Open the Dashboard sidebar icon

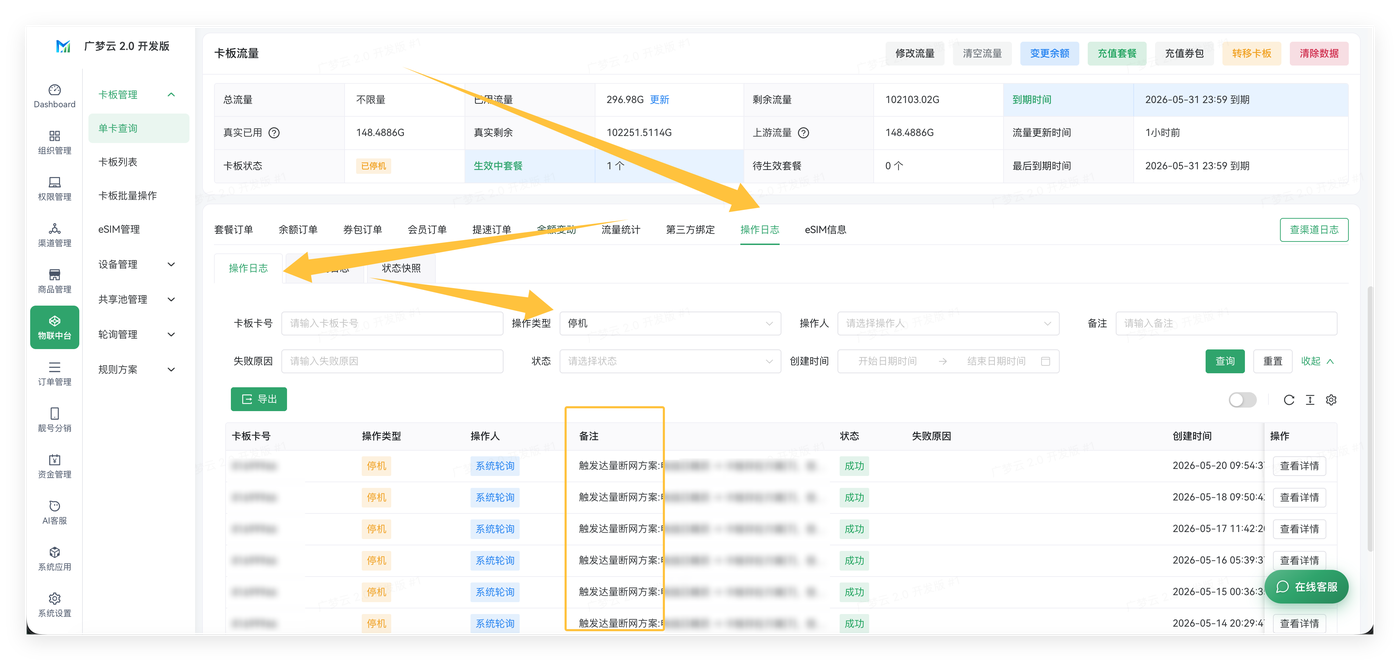tap(54, 96)
